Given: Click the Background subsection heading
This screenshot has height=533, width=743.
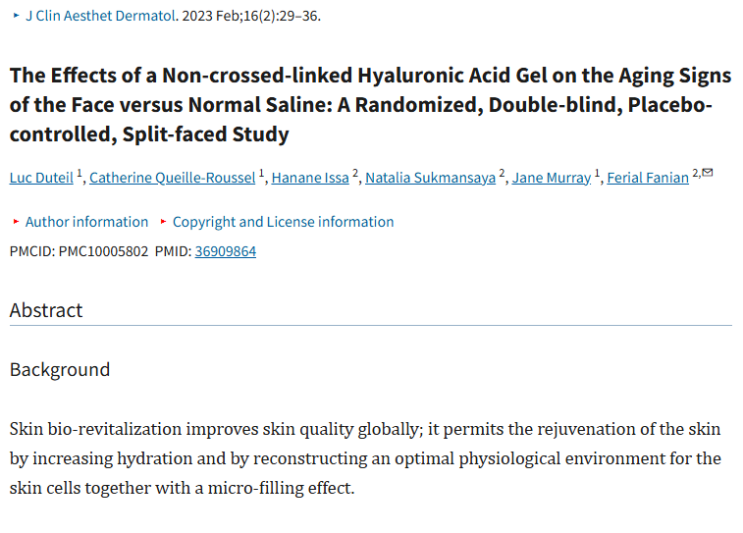Looking at the screenshot, I should click(60, 369).
